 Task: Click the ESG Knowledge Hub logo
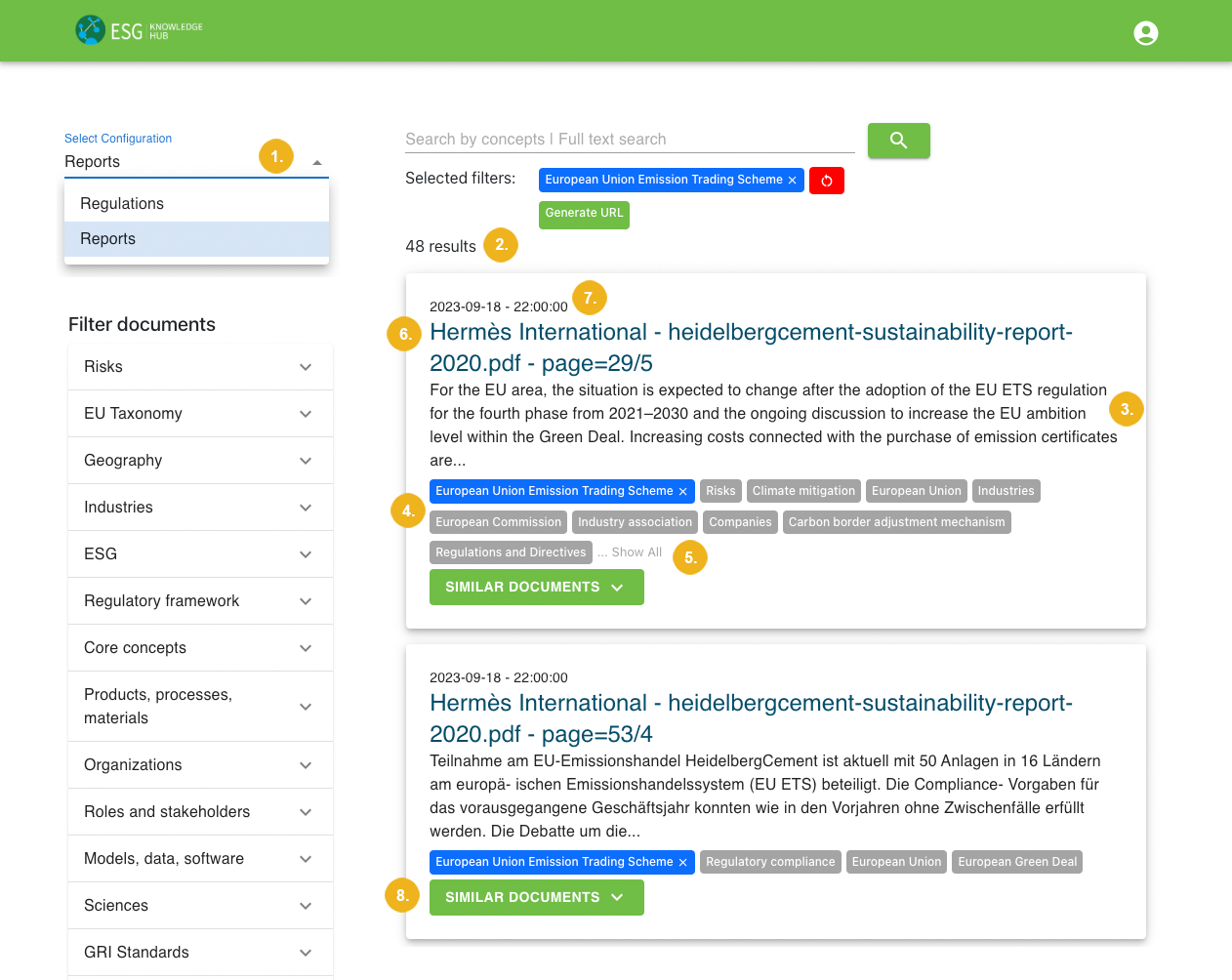pos(139,30)
